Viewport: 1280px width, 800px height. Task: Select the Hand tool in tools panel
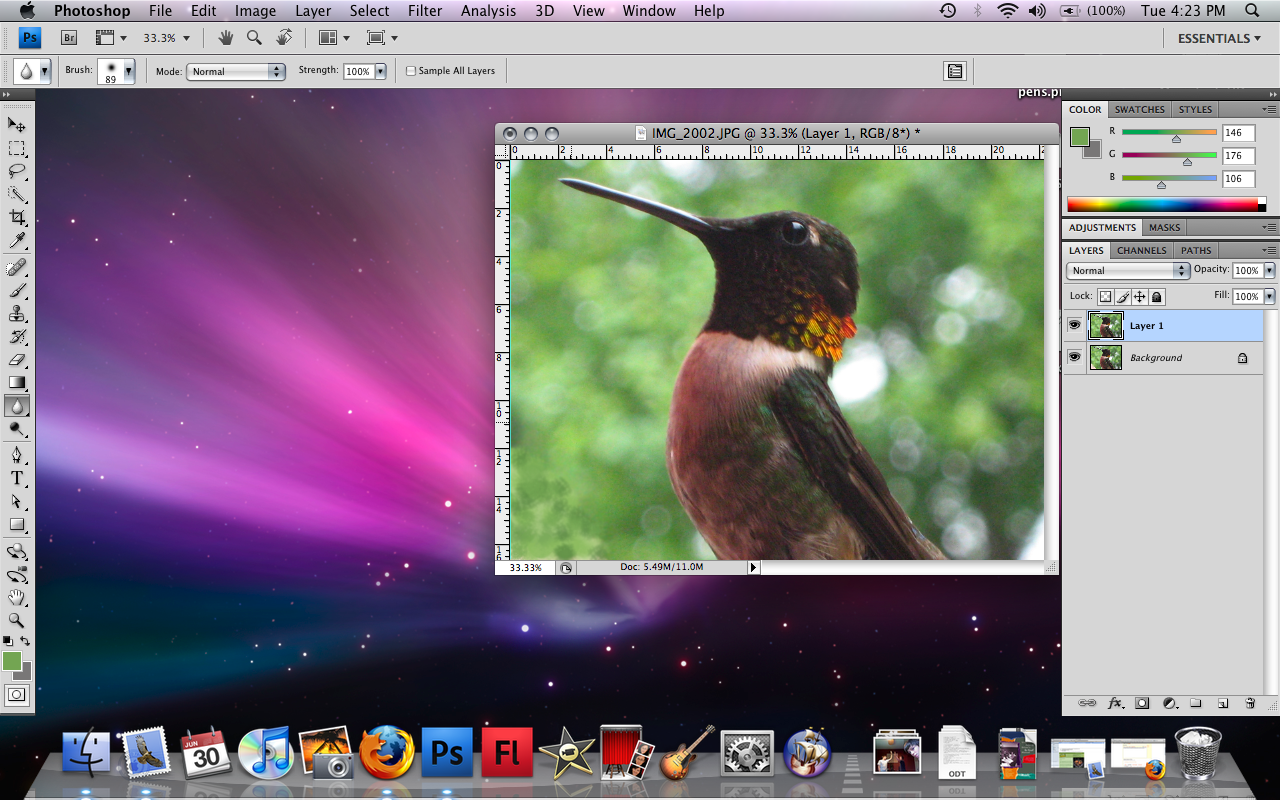click(x=17, y=597)
